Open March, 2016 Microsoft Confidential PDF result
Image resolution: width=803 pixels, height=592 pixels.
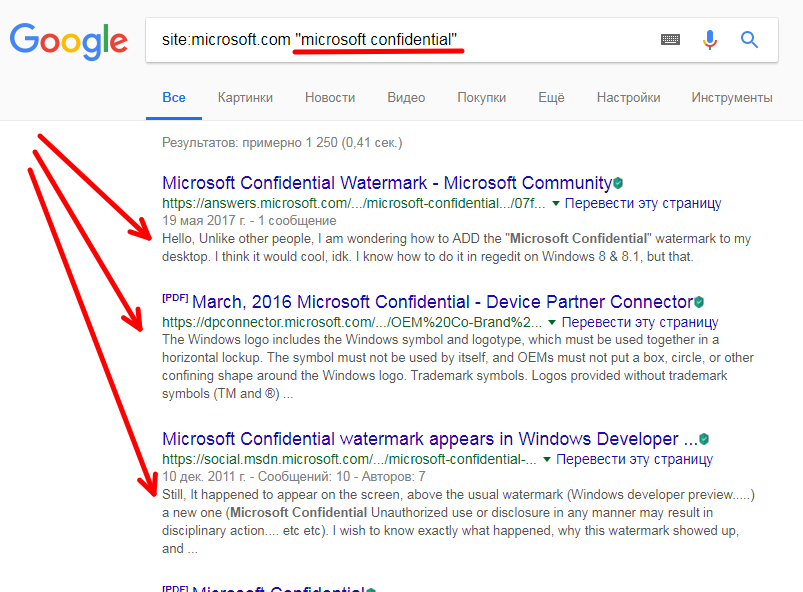(x=442, y=302)
